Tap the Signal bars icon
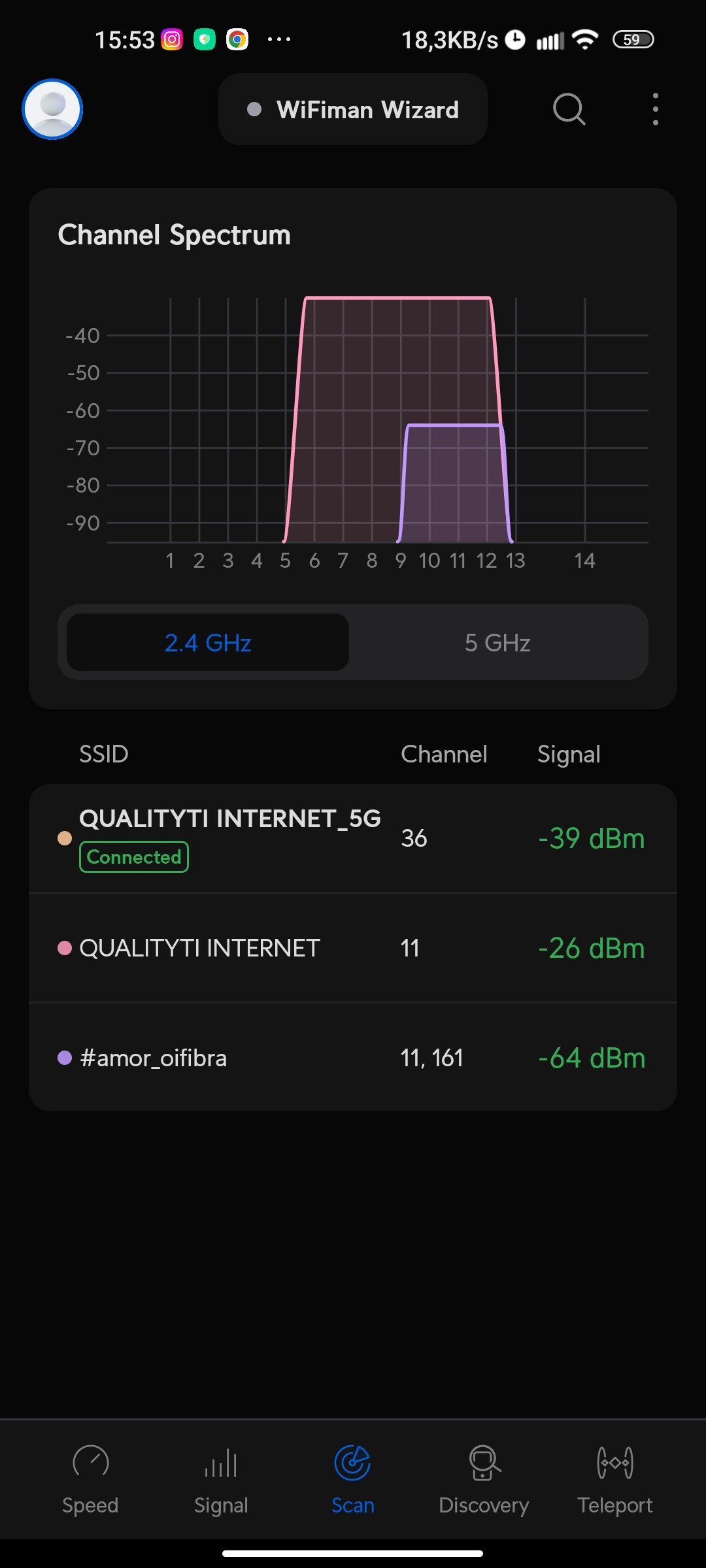This screenshot has height=1568, width=706. [x=221, y=1462]
